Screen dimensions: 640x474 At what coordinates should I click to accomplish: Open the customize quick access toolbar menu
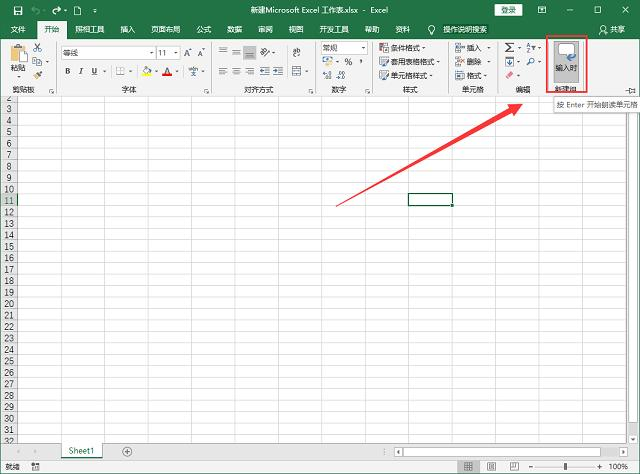[95, 11]
